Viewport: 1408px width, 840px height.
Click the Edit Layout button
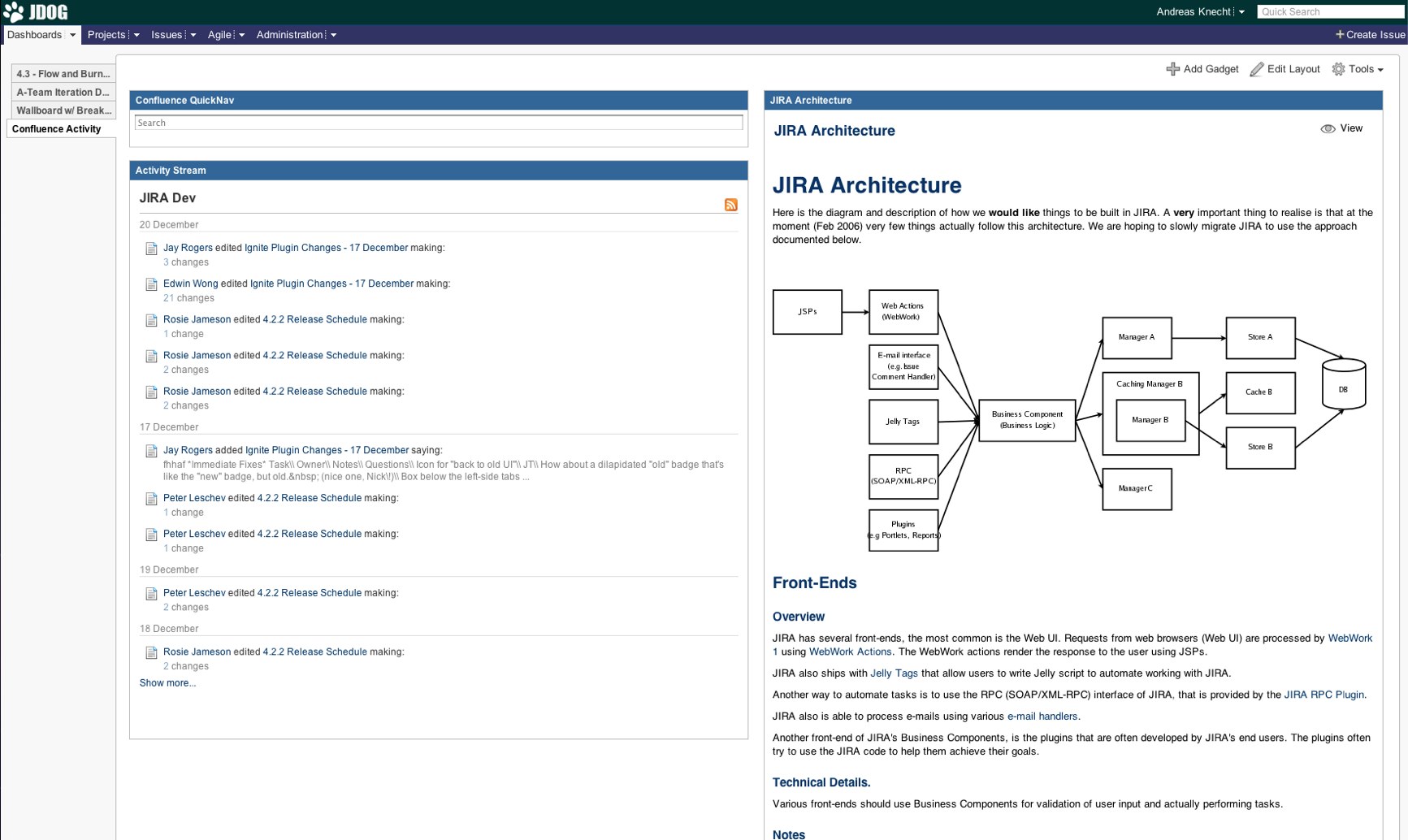1285,69
